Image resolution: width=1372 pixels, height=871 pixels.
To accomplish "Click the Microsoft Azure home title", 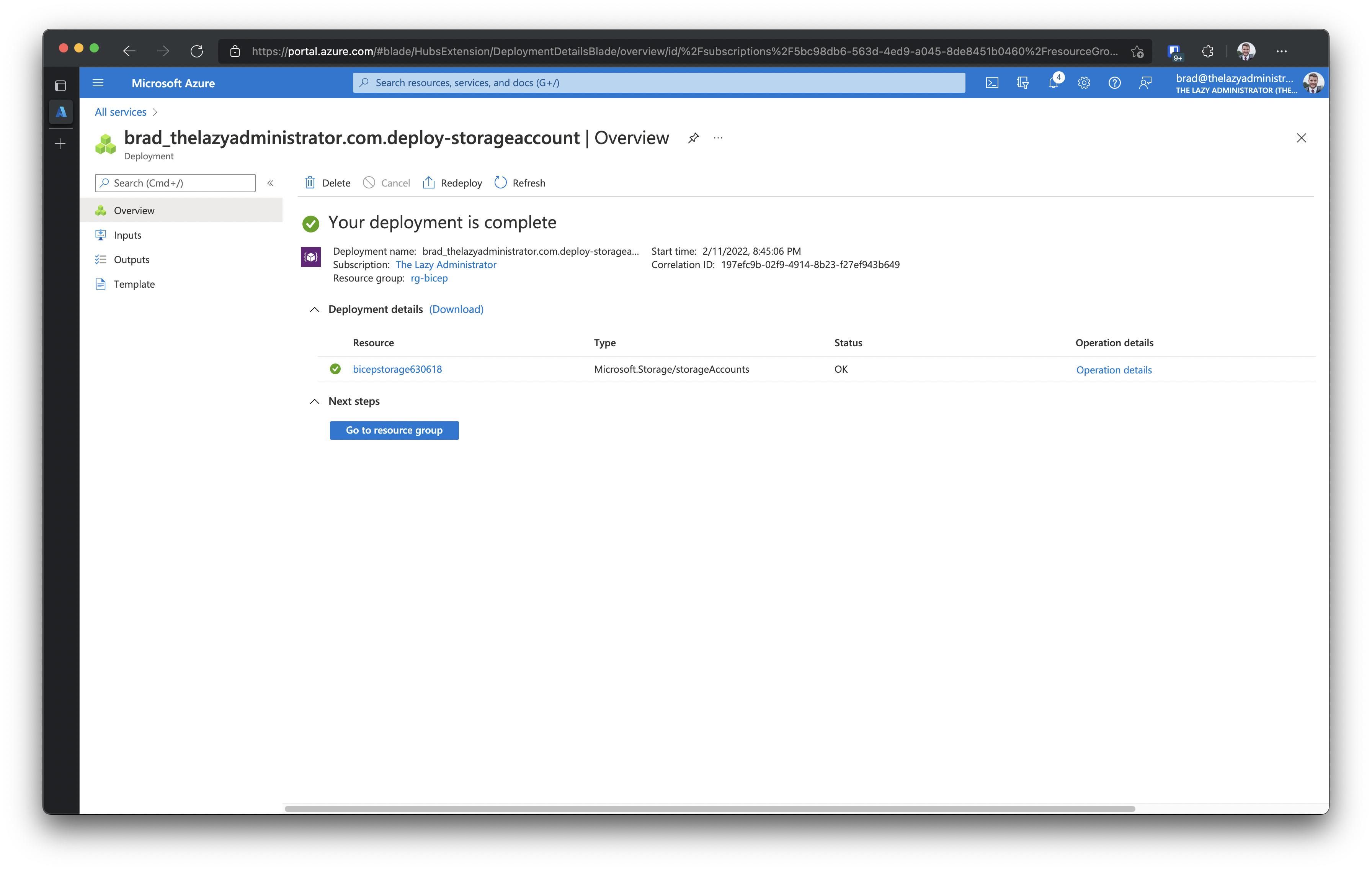I will [173, 83].
